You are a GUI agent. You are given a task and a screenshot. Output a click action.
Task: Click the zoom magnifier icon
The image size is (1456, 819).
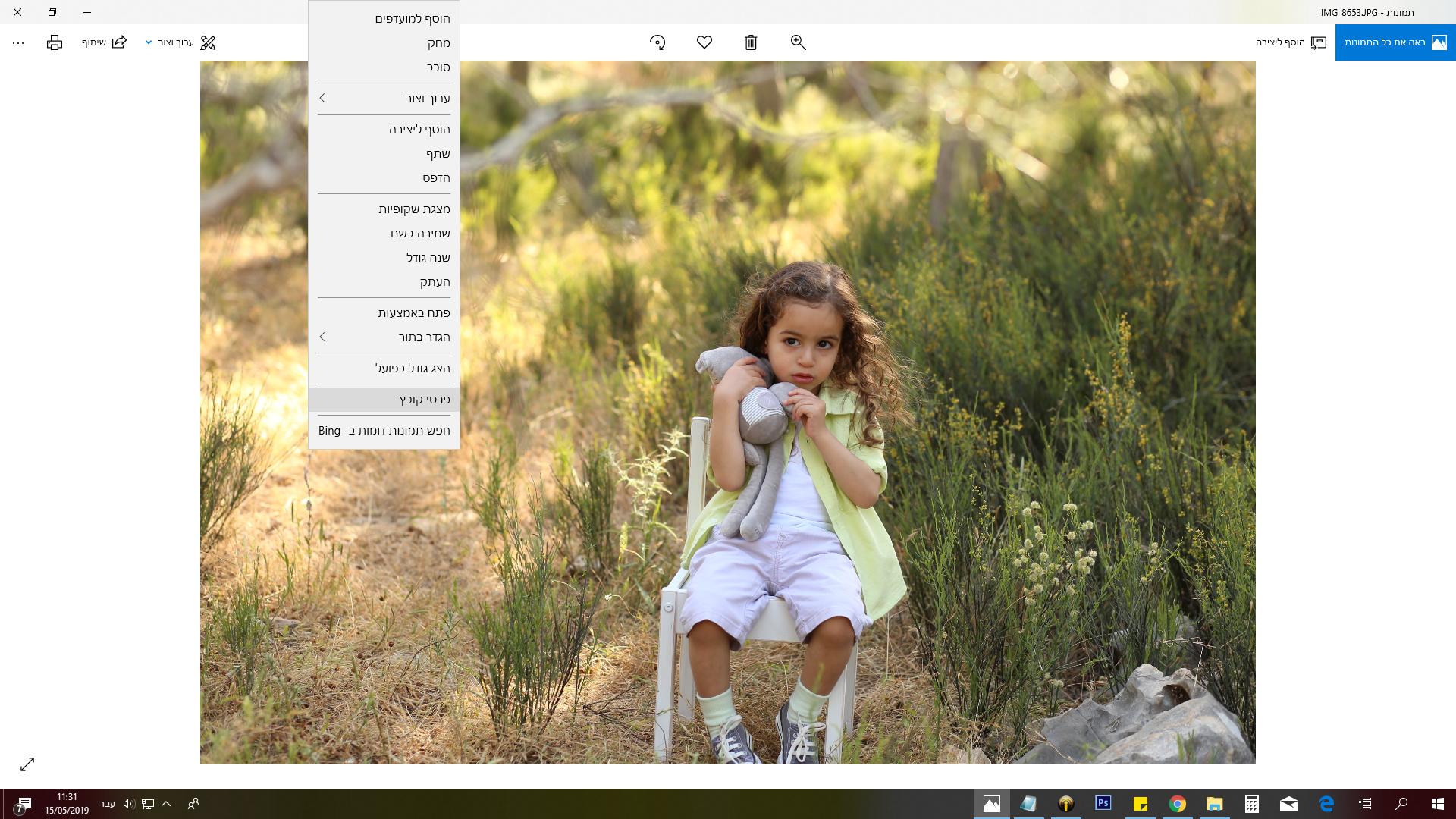pos(798,42)
